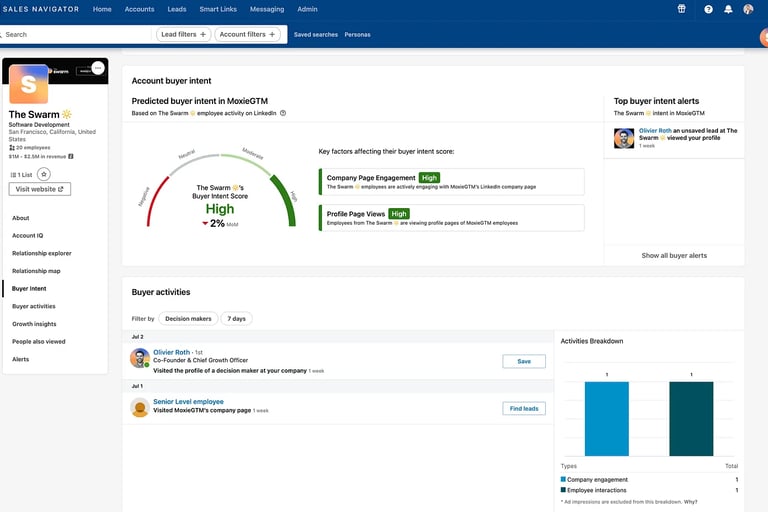Click Find leads button
Image resolution: width=768 pixels, height=512 pixels.
pyautogui.click(x=524, y=408)
